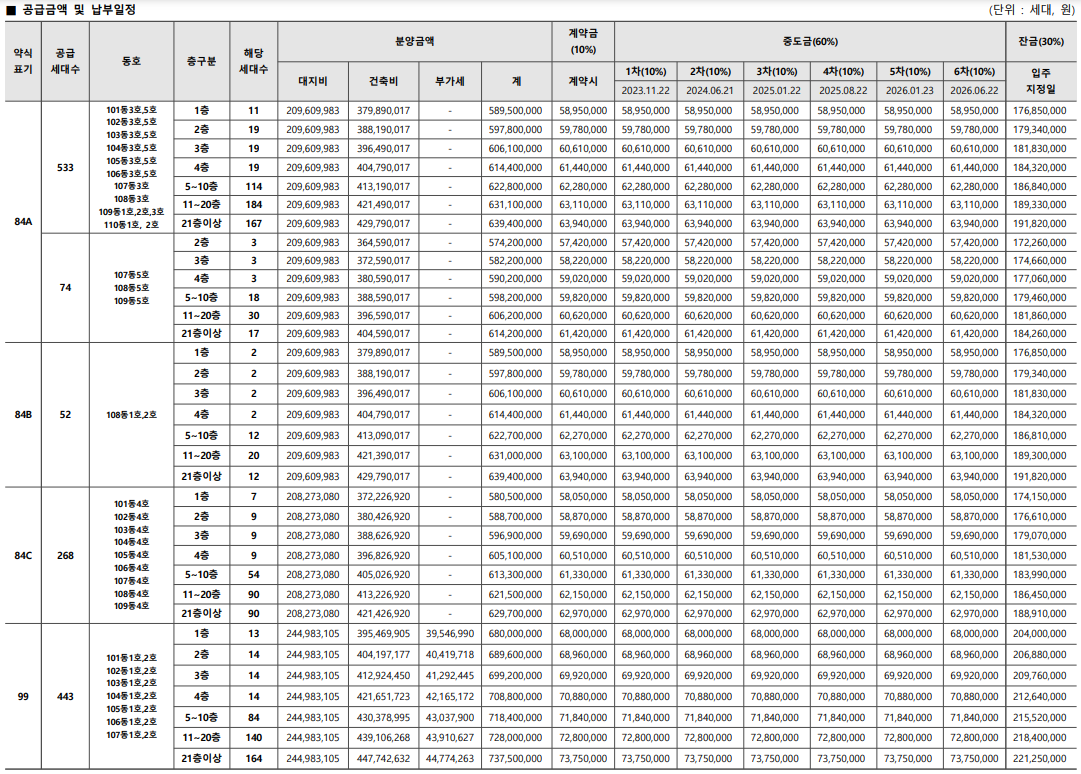Image resolution: width=1081 pixels, height=774 pixels.
Task: Click supply count 533
Action: [65, 167]
